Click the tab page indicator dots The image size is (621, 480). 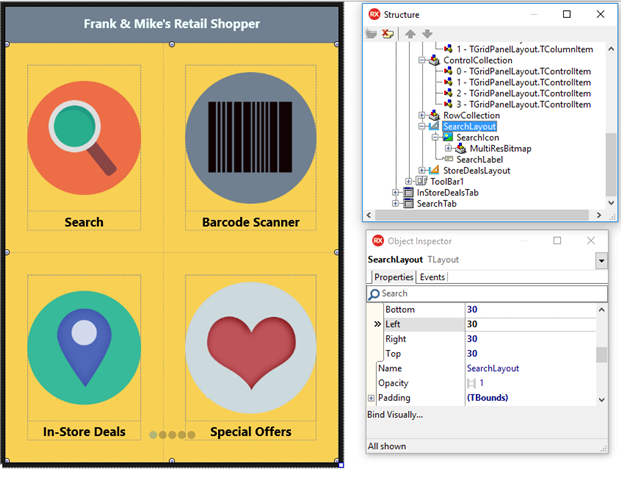pos(172,434)
